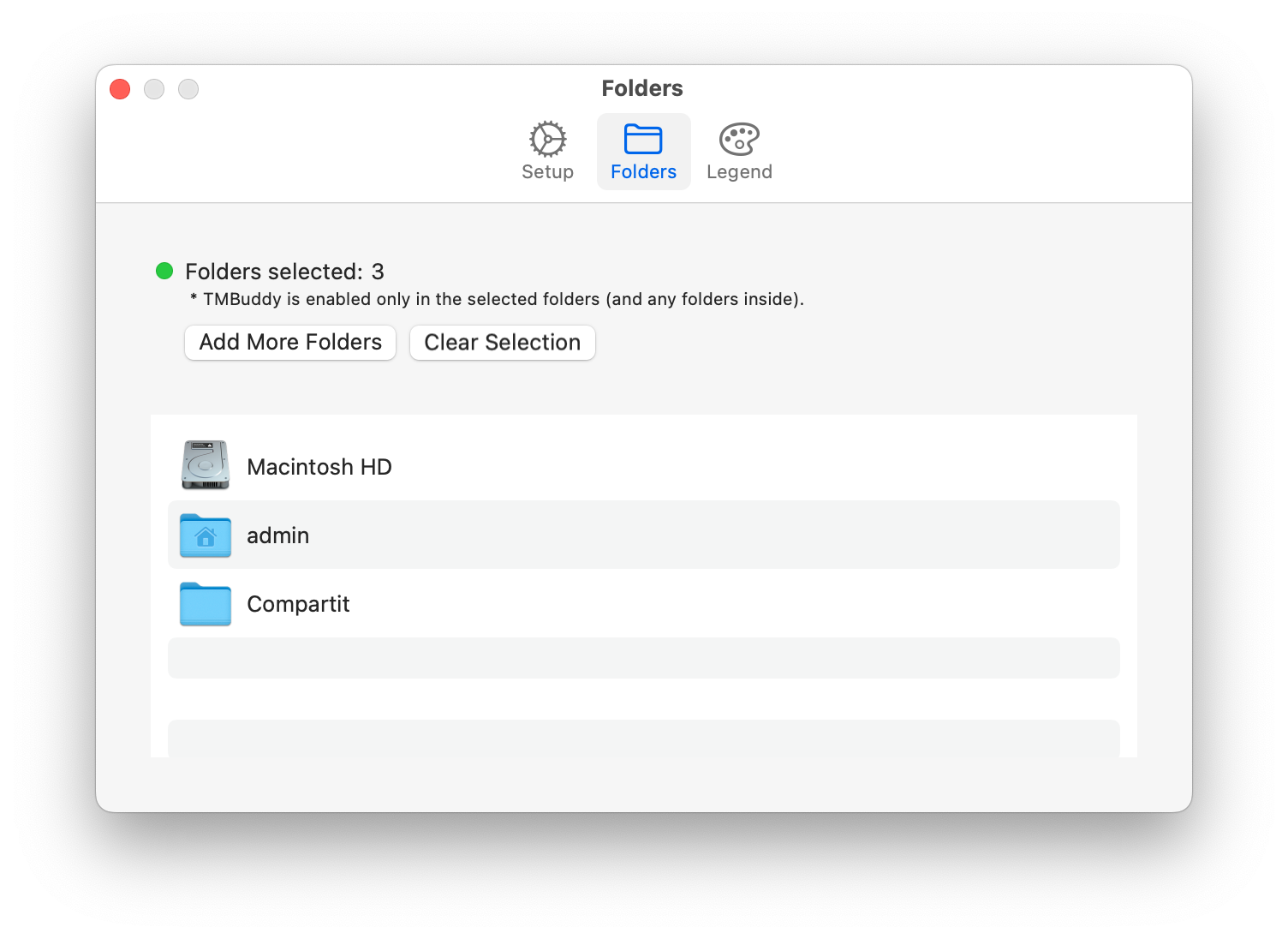The image size is (1288, 939).
Task: Select the Macintosh HD row text
Action: [319, 467]
